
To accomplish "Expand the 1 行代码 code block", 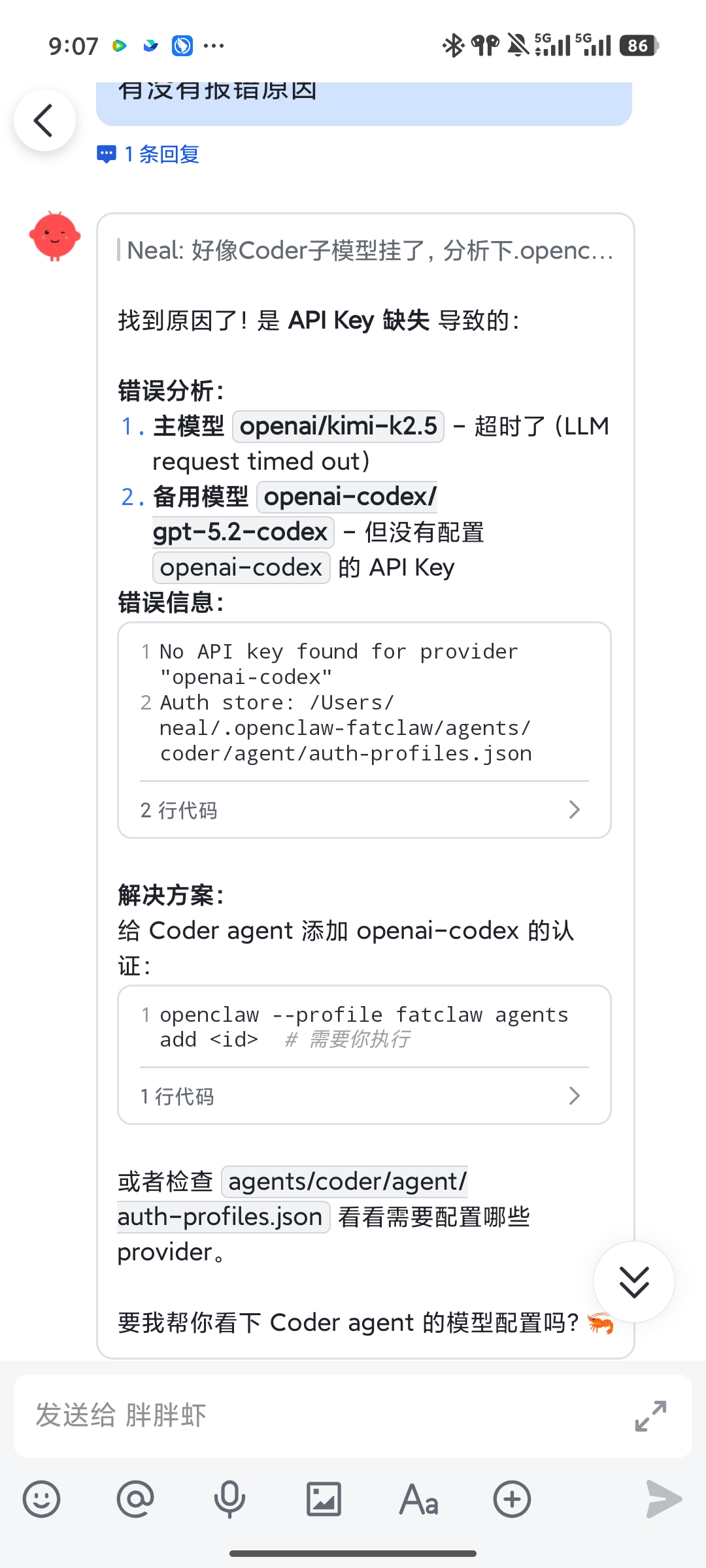I will click(x=363, y=1096).
